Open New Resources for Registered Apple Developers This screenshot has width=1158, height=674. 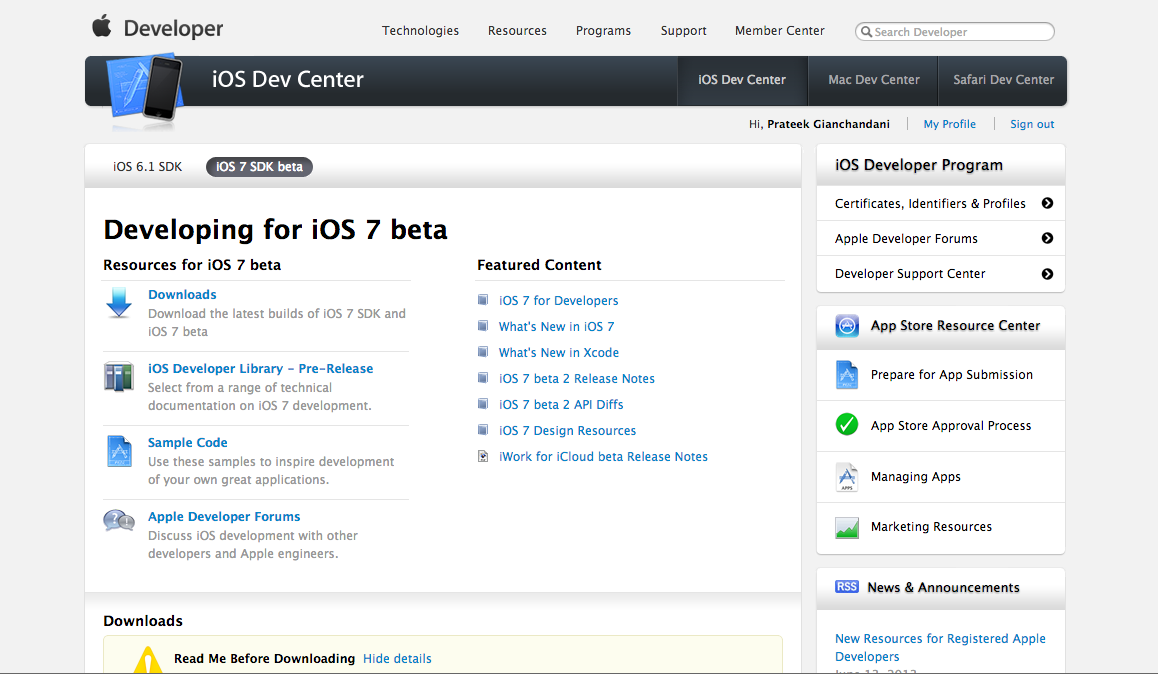[x=940, y=647]
